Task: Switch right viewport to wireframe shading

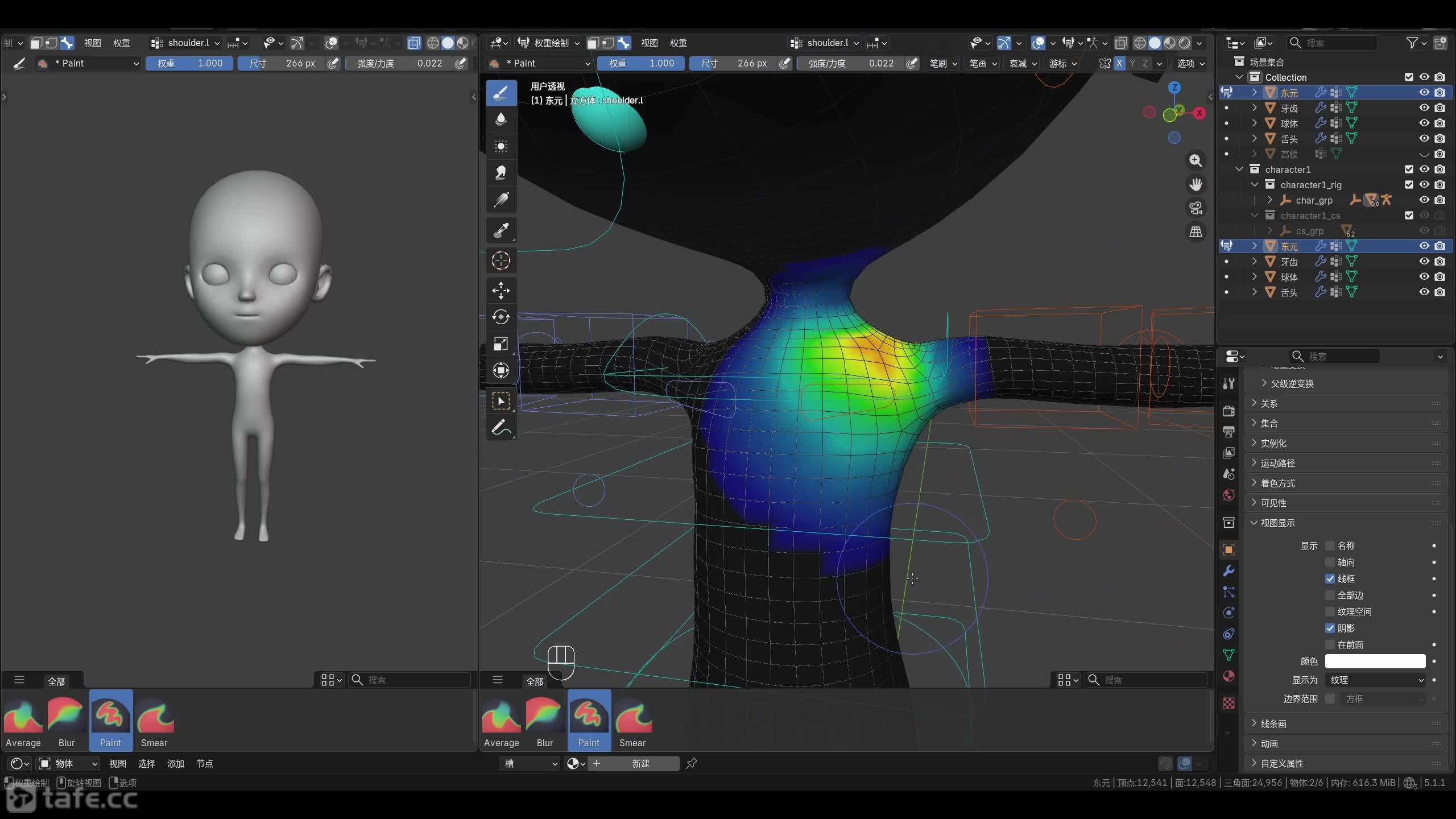Action: [x=1140, y=43]
